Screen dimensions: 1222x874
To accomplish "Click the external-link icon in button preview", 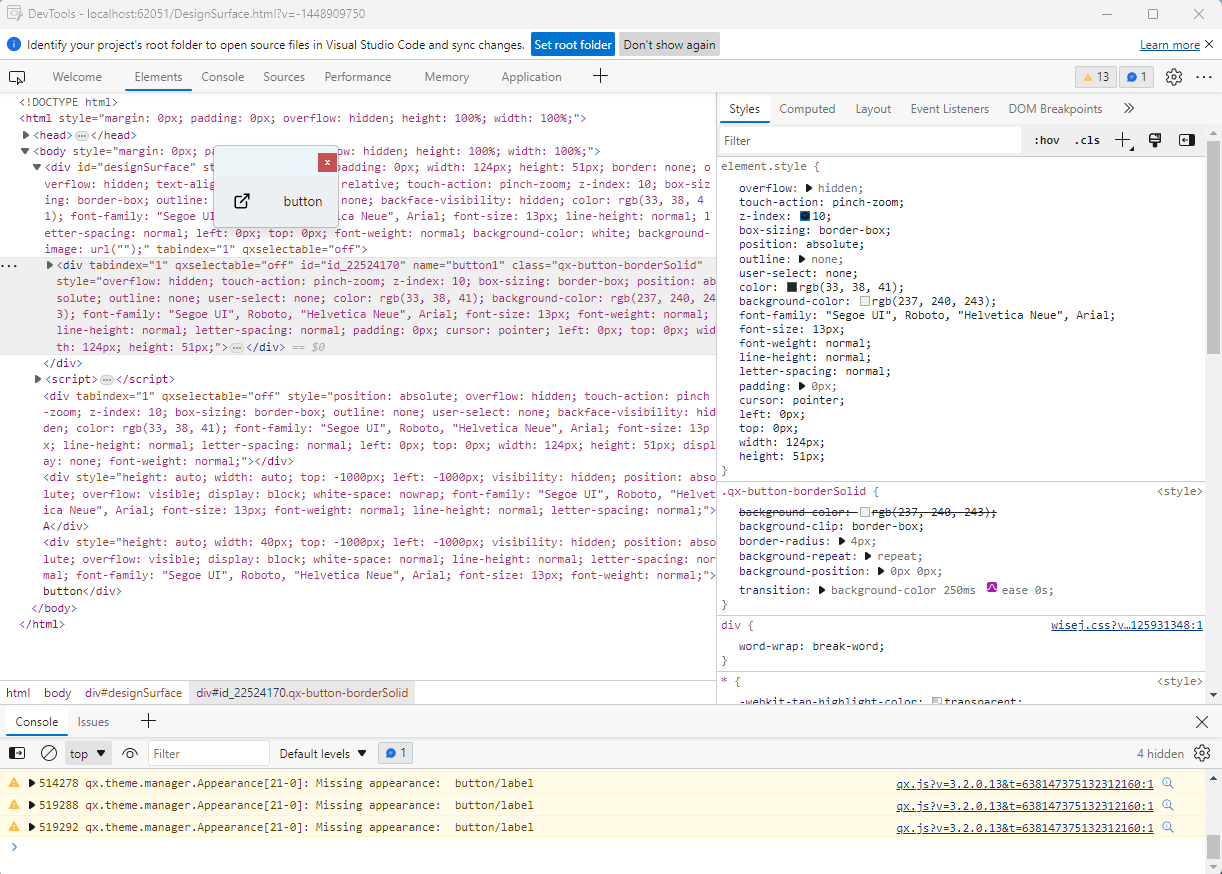I will pyautogui.click(x=241, y=201).
